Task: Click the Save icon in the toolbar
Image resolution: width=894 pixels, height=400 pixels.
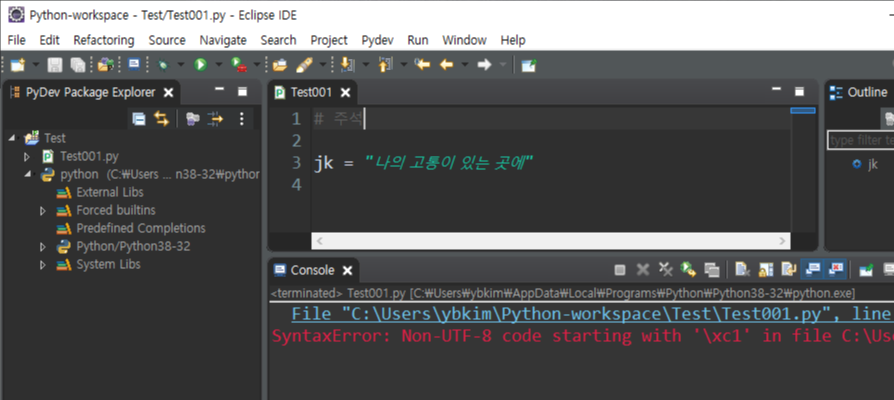Action: (x=54, y=65)
